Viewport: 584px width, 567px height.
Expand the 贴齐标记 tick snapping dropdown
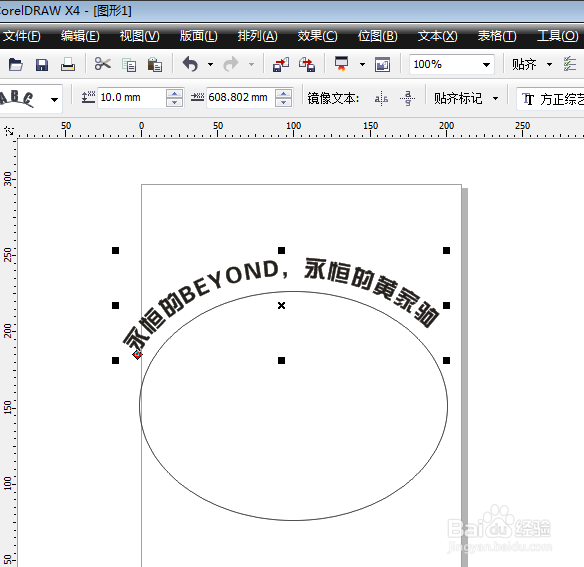point(495,99)
